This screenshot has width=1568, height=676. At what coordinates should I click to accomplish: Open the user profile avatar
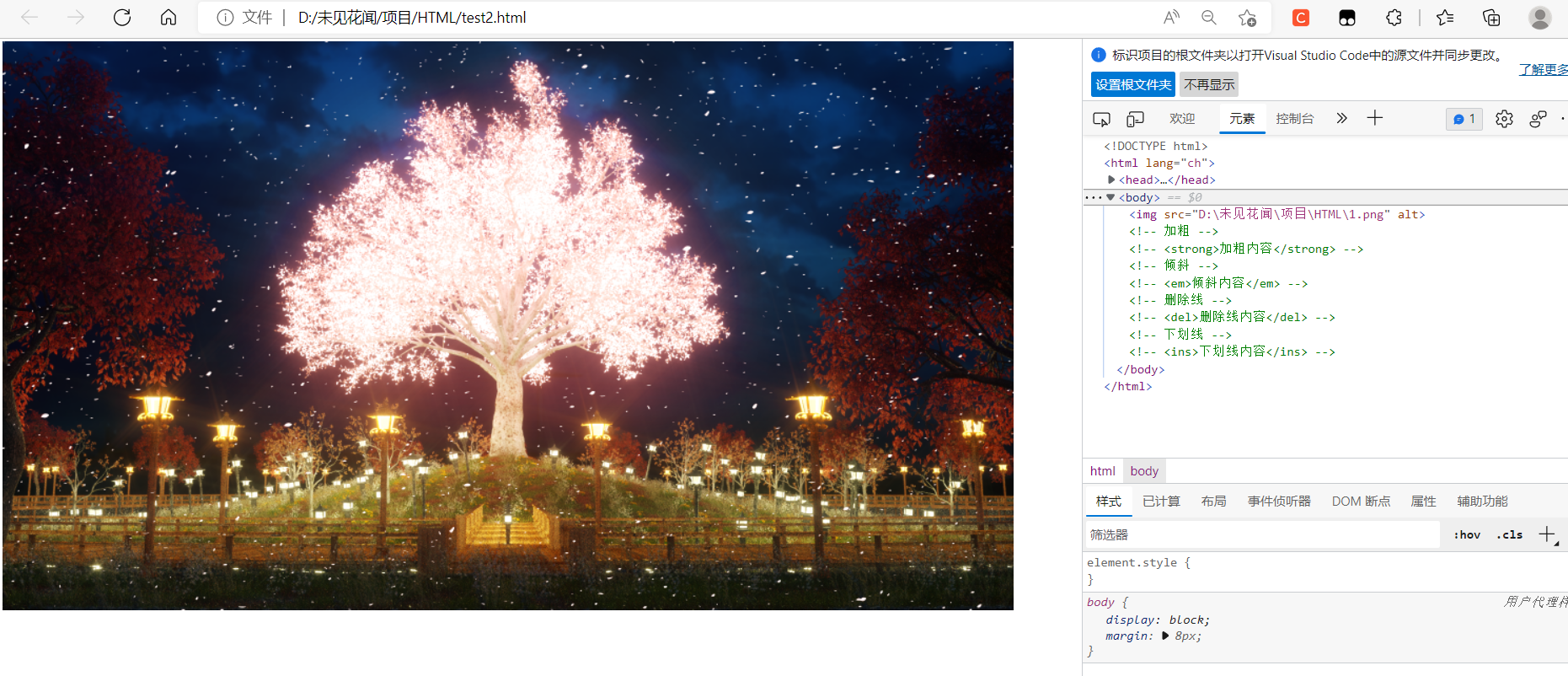[1540, 17]
